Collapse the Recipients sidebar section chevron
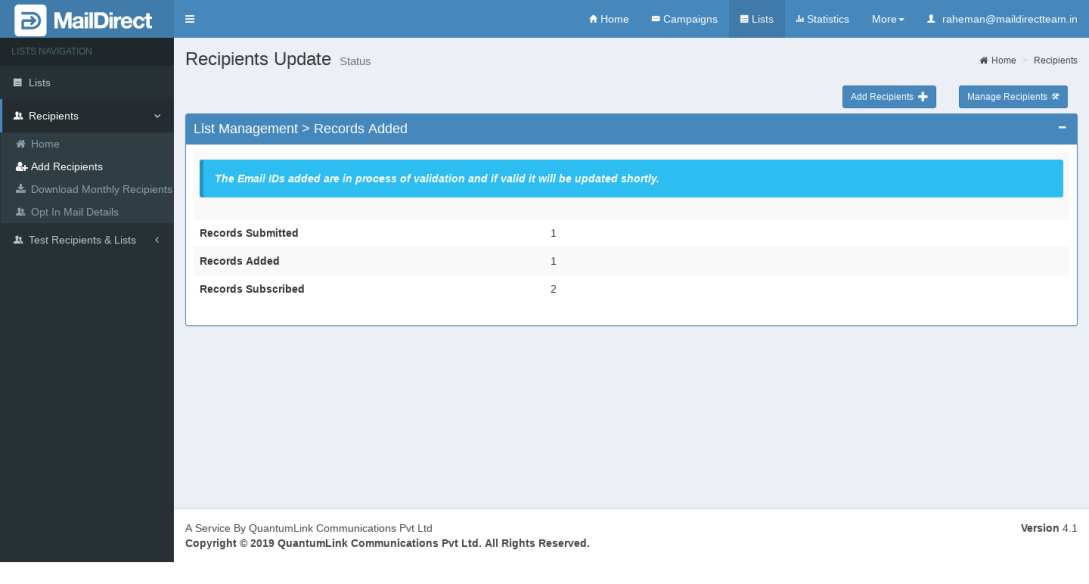 click(157, 116)
